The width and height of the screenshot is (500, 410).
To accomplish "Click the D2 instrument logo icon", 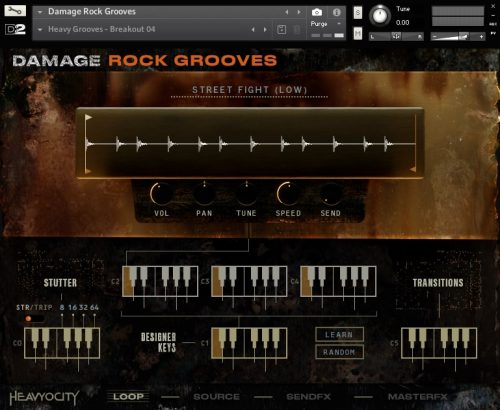I will coord(15,29).
